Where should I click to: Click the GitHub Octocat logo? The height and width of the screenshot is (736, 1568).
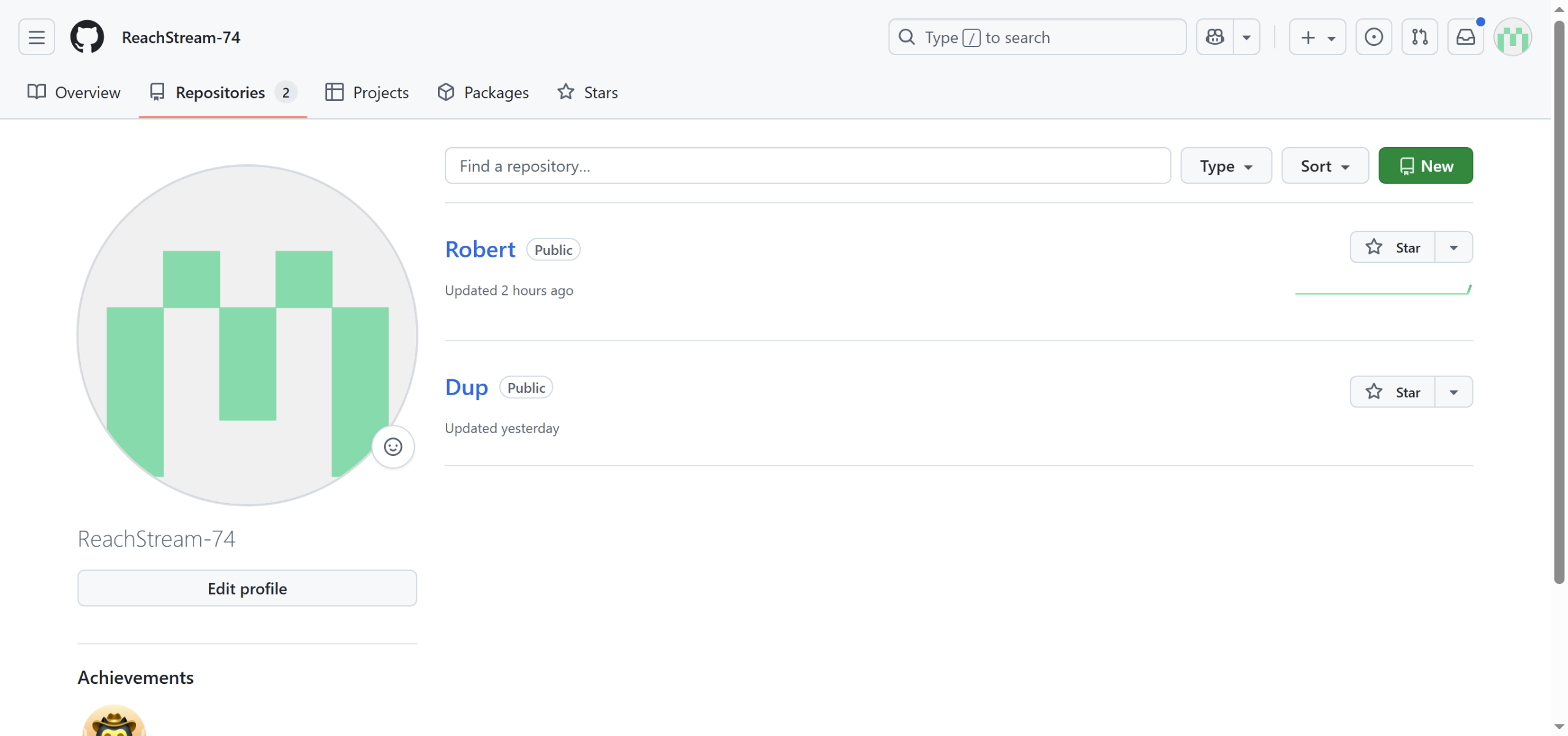pyautogui.click(x=87, y=37)
